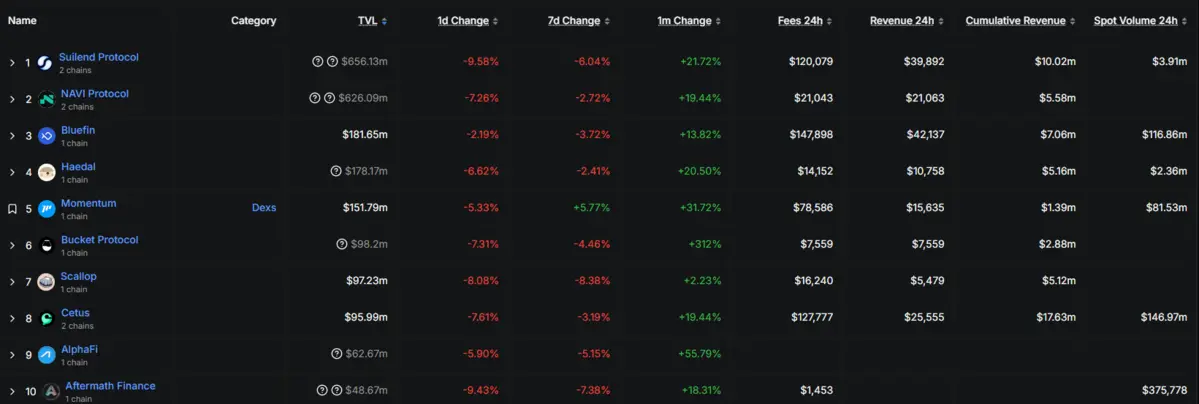
Task: Click the Bluefin logo icon
Action: pos(46,136)
